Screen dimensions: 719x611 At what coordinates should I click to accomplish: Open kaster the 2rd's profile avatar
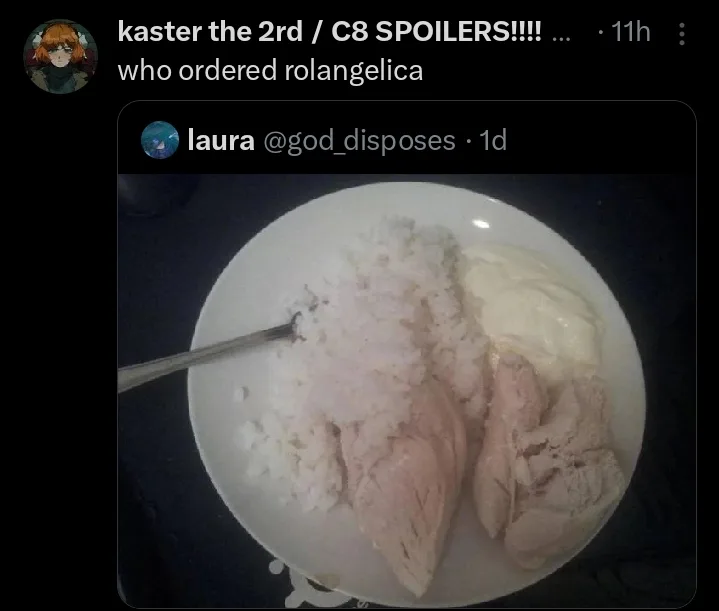point(61,56)
